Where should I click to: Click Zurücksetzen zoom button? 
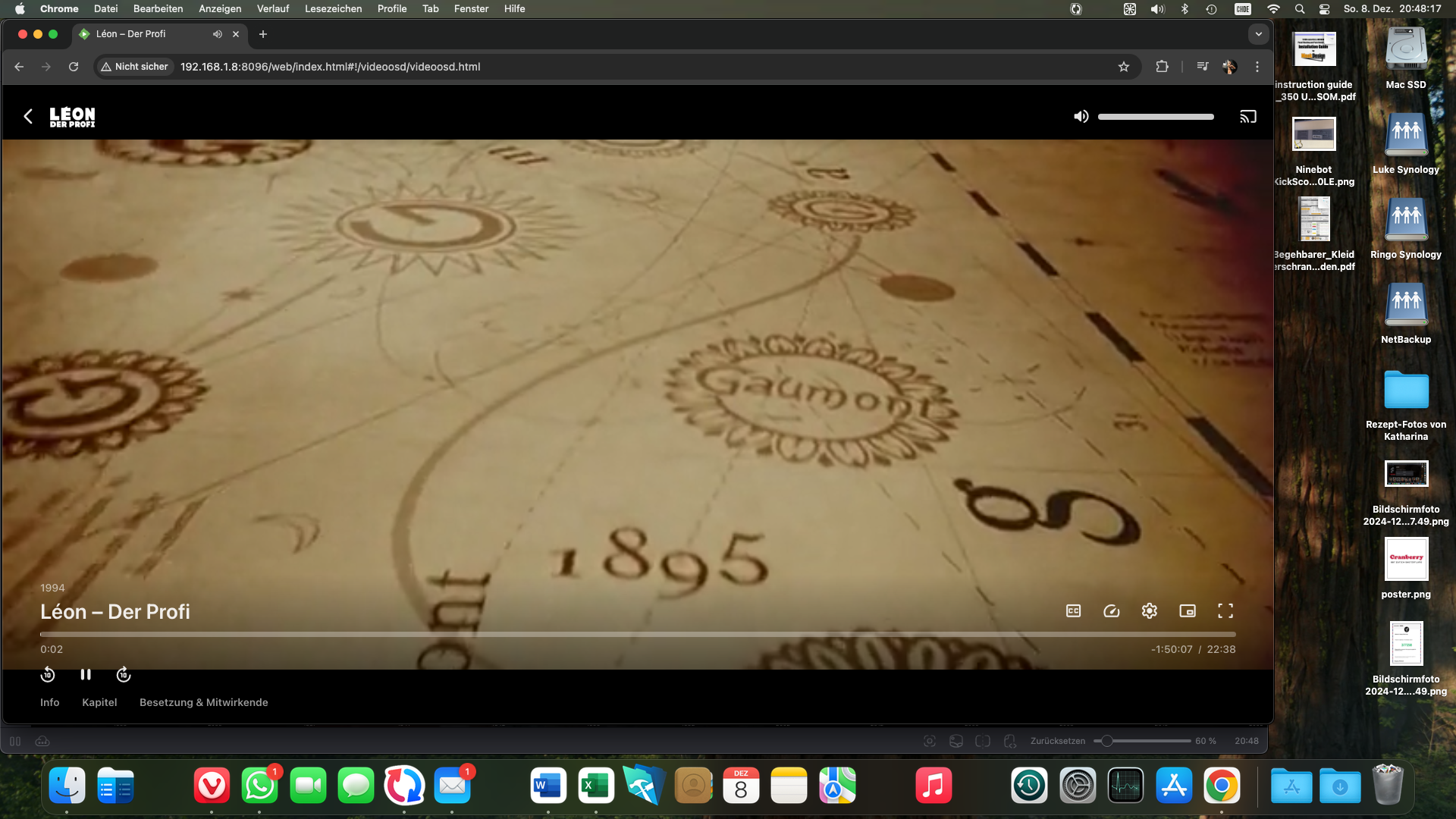coord(1057,741)
